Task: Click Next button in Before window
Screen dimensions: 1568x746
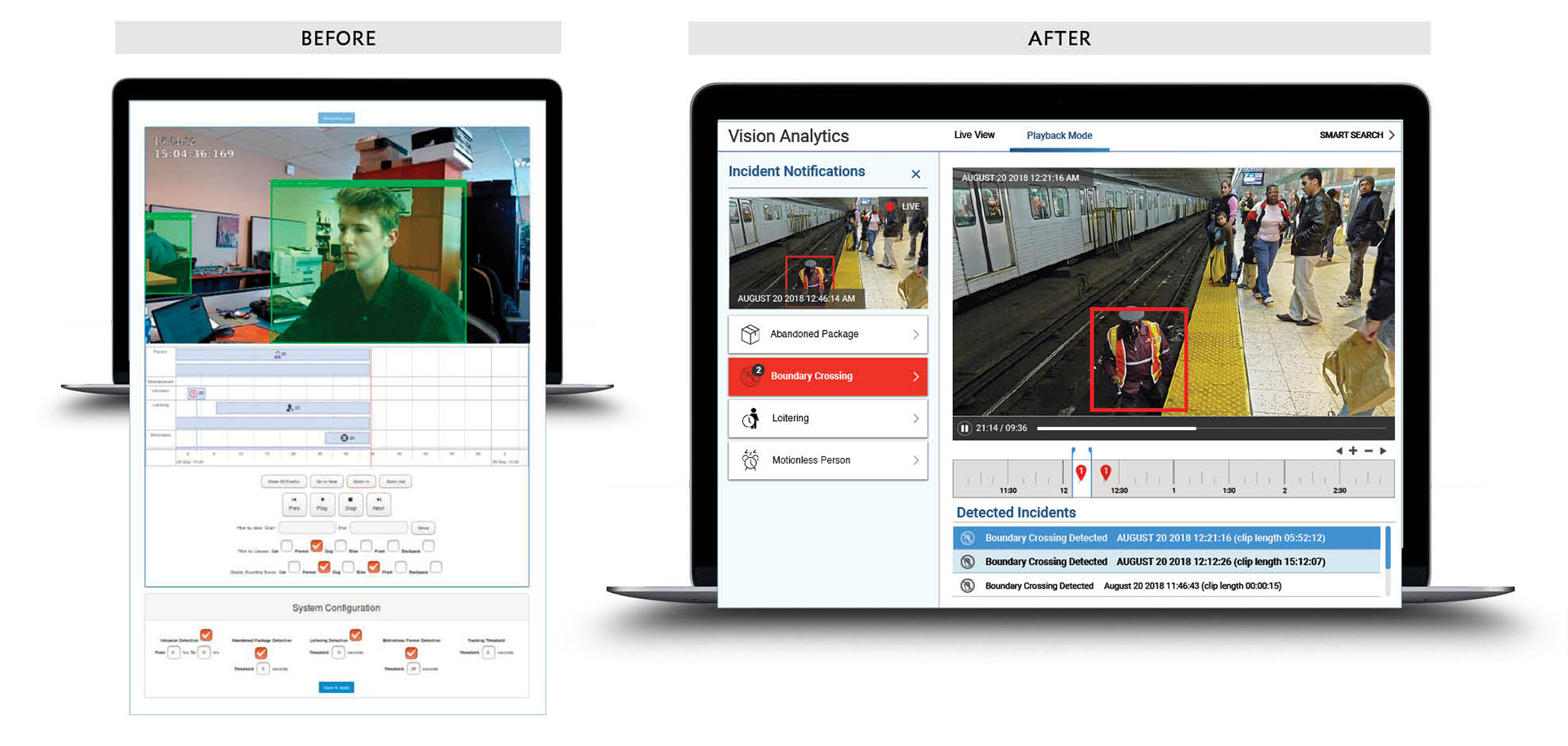Action: pyautogui.click(x=378, y=504)
